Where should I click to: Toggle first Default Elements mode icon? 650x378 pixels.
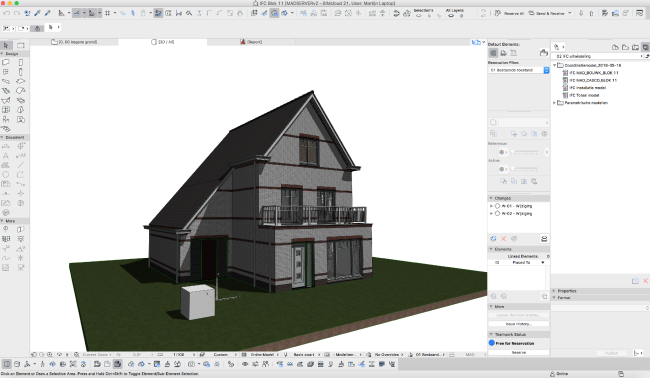pos(493,53)
